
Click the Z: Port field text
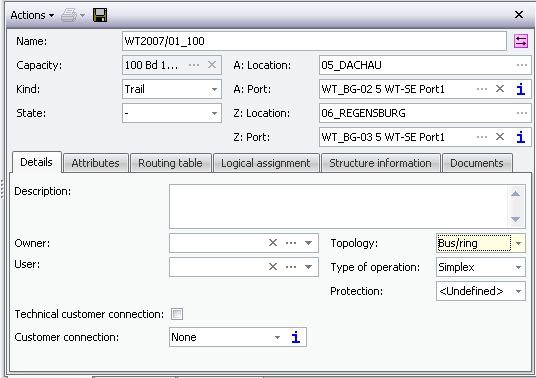point(383,137)
